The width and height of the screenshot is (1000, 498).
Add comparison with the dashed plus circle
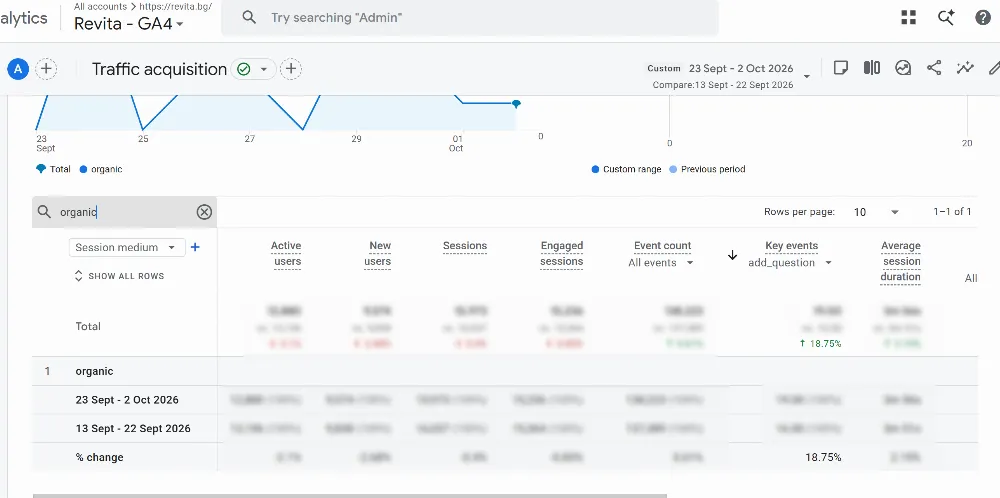click(x=46, y=69)
